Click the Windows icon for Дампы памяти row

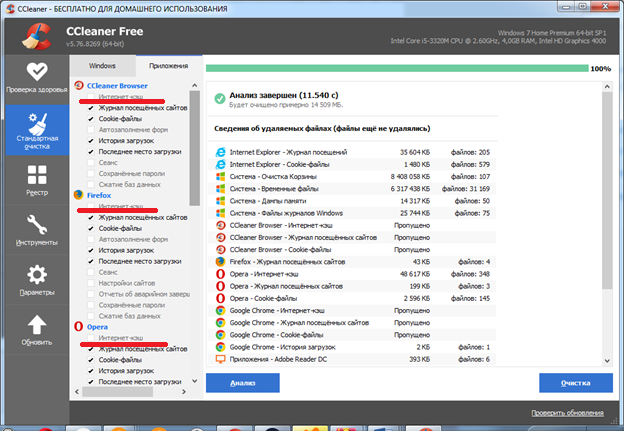[x=220, y=201]
